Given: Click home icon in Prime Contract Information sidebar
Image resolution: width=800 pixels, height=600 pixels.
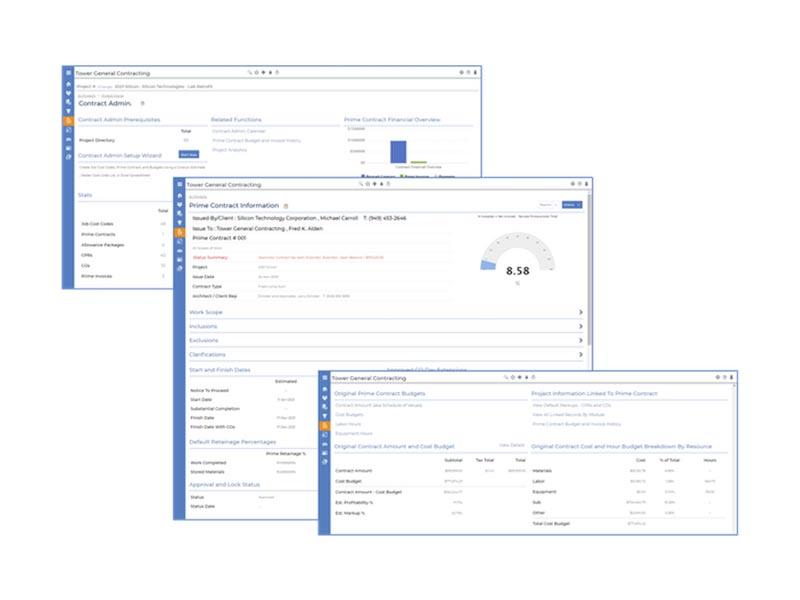Looking at the screenshot, I should (180, 195).
